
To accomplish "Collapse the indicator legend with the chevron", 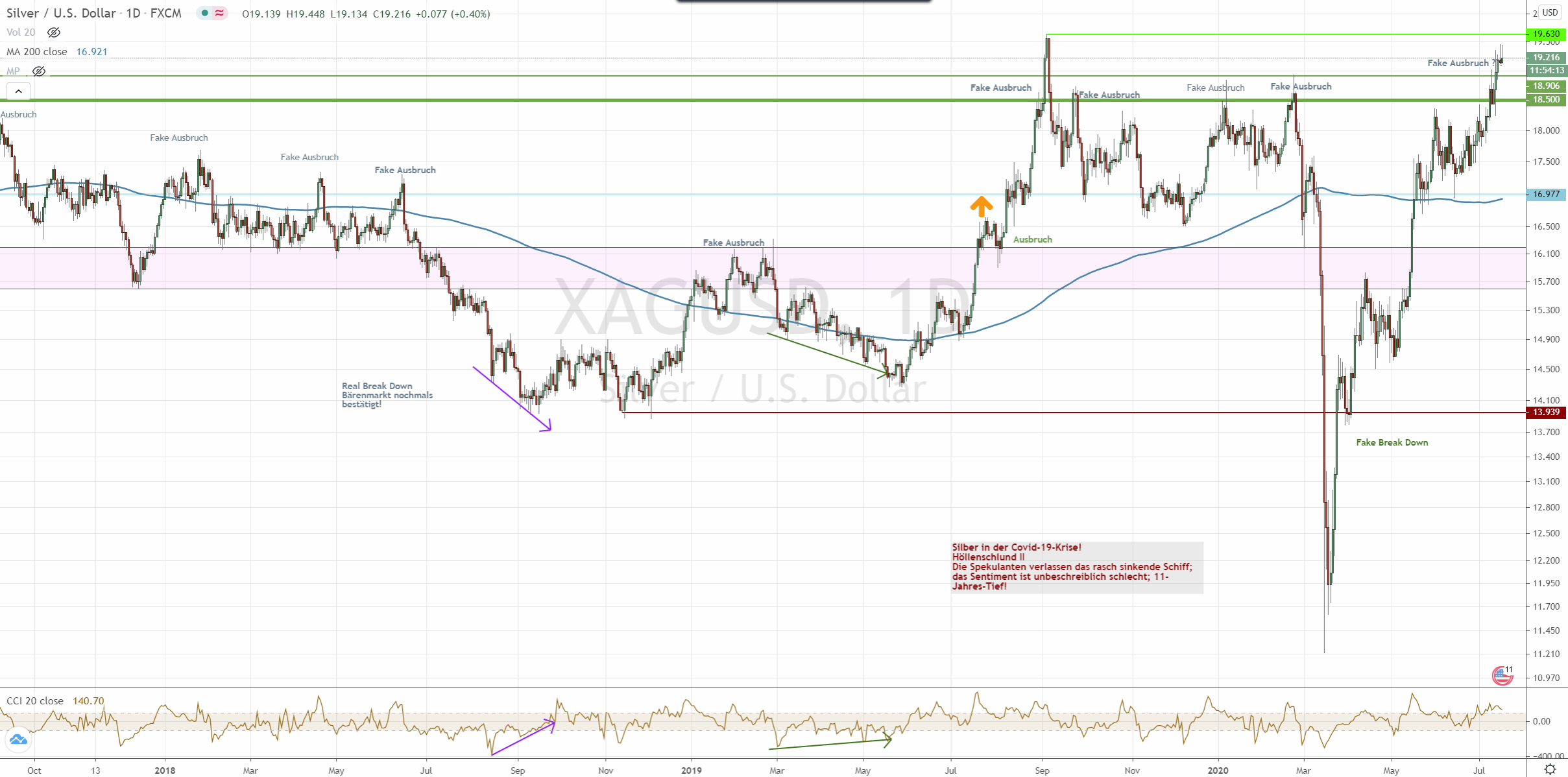I will 18,91.
